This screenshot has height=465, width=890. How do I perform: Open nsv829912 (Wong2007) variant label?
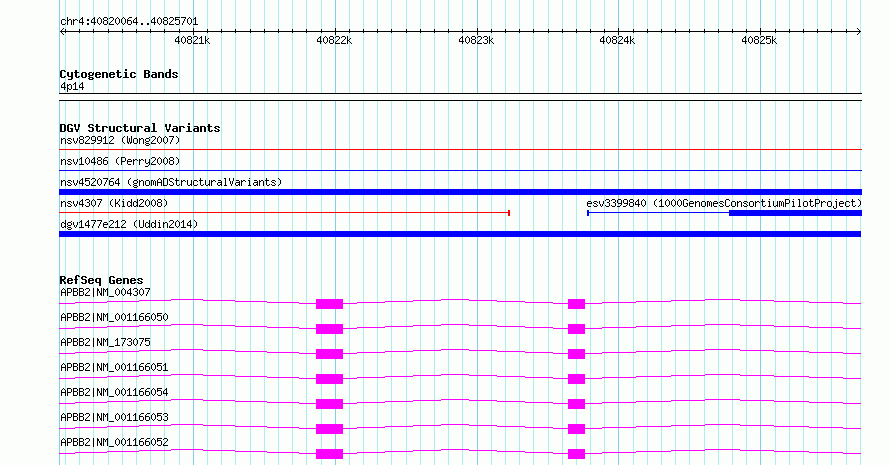tap(120, 140)
